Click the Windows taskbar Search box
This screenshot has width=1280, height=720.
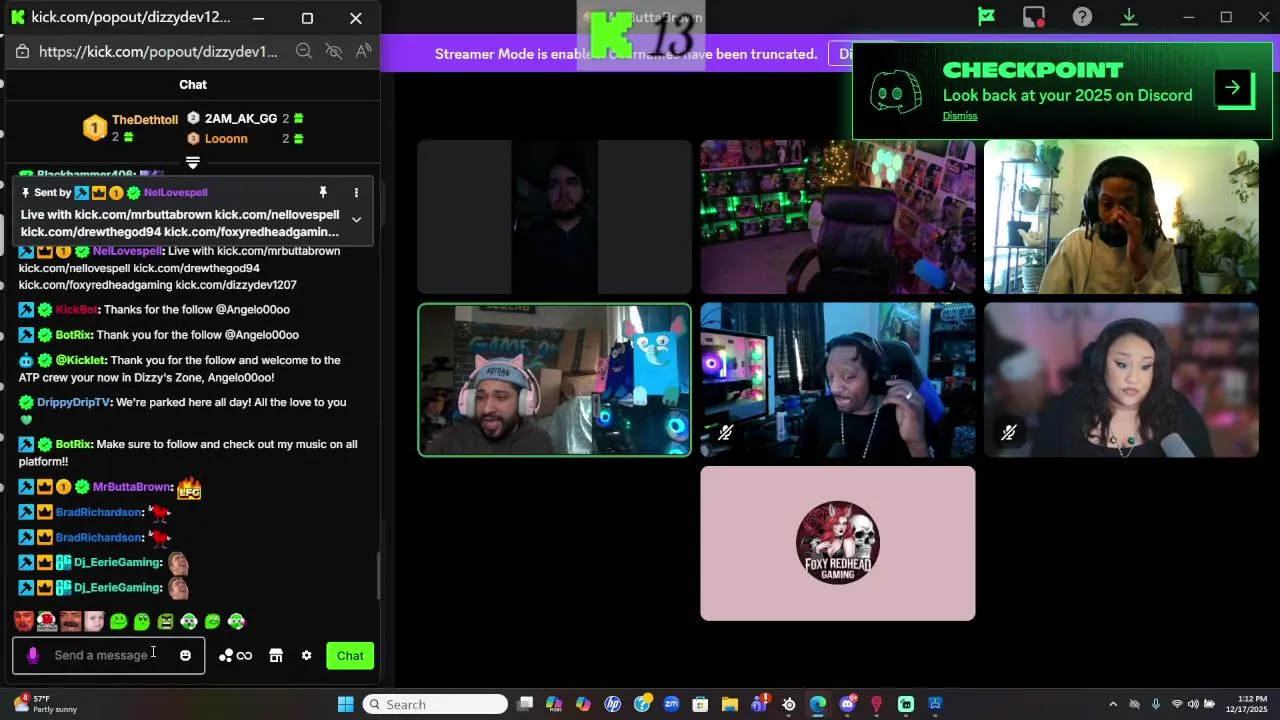(435, 704)
